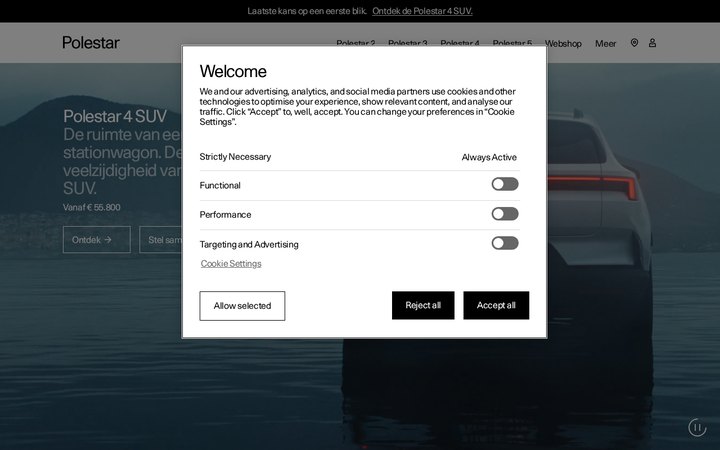The height and width of the screenshot is (450, 720).
Task: Click the 'Welcome' dialog heading
Action: [x=233, y=71]
